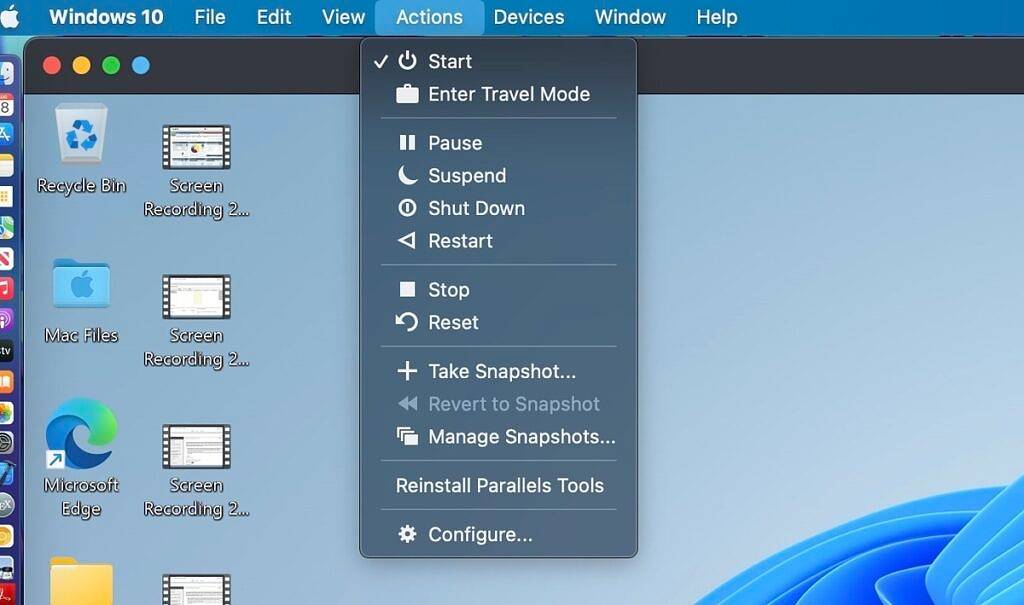Image resolution: width=1024 pixels, height=605 pixels.
Task: Select the Pause command's pause icon
Action: pyautogui.click(x=408, y=143)
